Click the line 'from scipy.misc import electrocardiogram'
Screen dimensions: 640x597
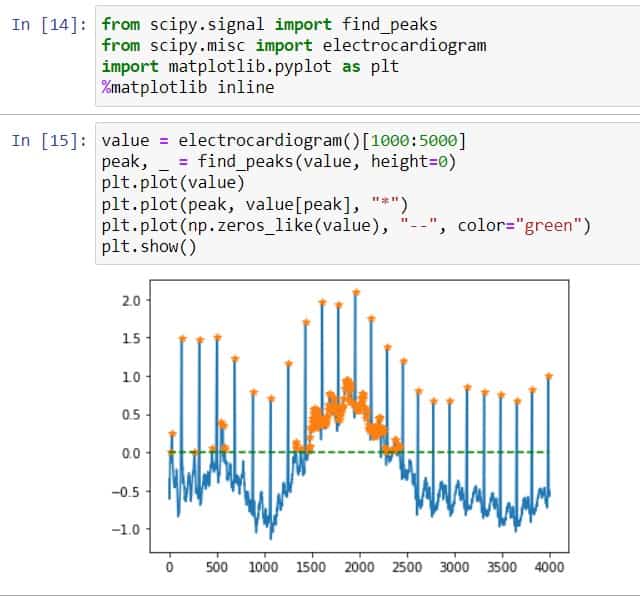[294, 45]
